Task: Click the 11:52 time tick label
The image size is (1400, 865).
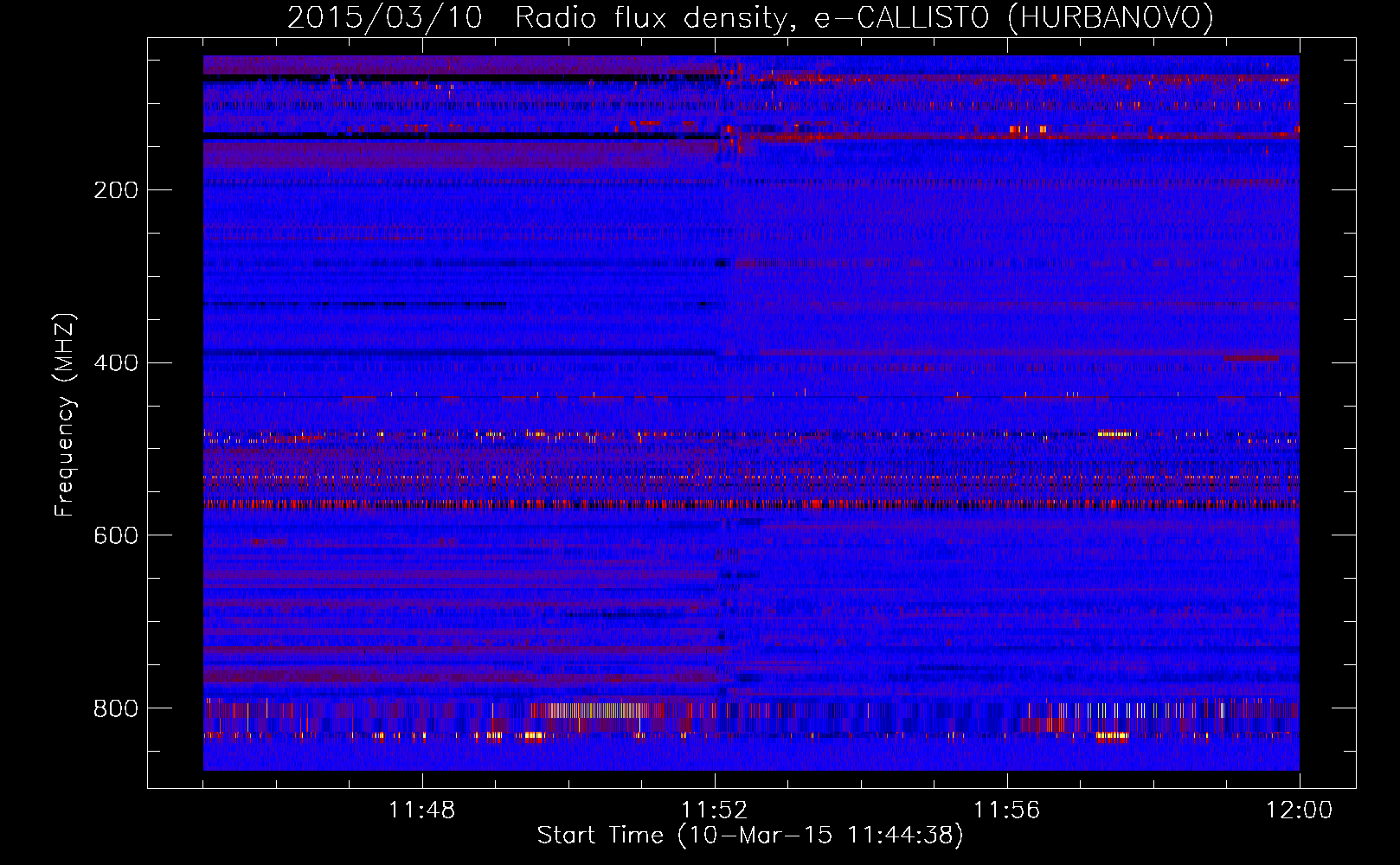Action: coord(715,811)
